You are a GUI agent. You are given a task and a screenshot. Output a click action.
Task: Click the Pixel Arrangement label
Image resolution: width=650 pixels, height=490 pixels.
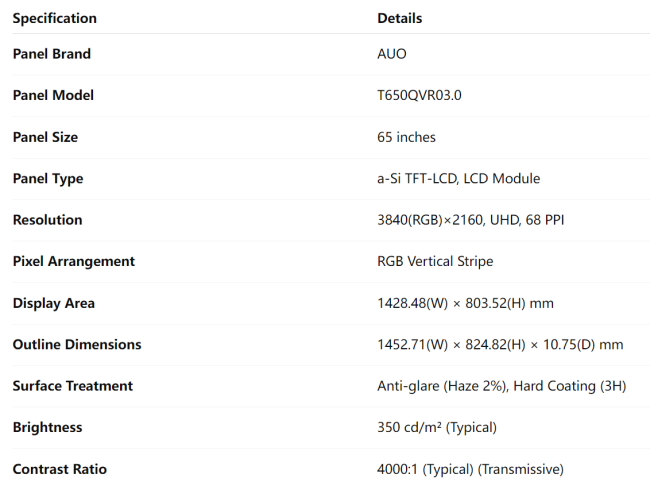tap(73, 261)
